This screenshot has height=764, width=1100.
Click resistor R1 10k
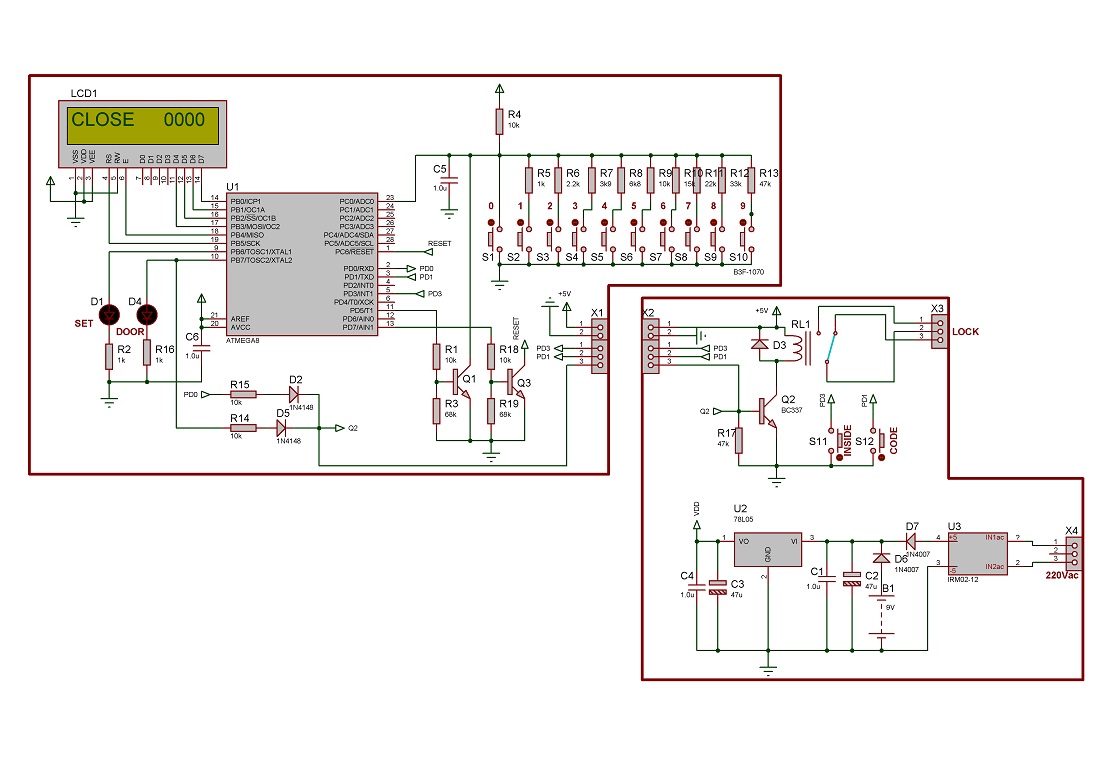436,356
